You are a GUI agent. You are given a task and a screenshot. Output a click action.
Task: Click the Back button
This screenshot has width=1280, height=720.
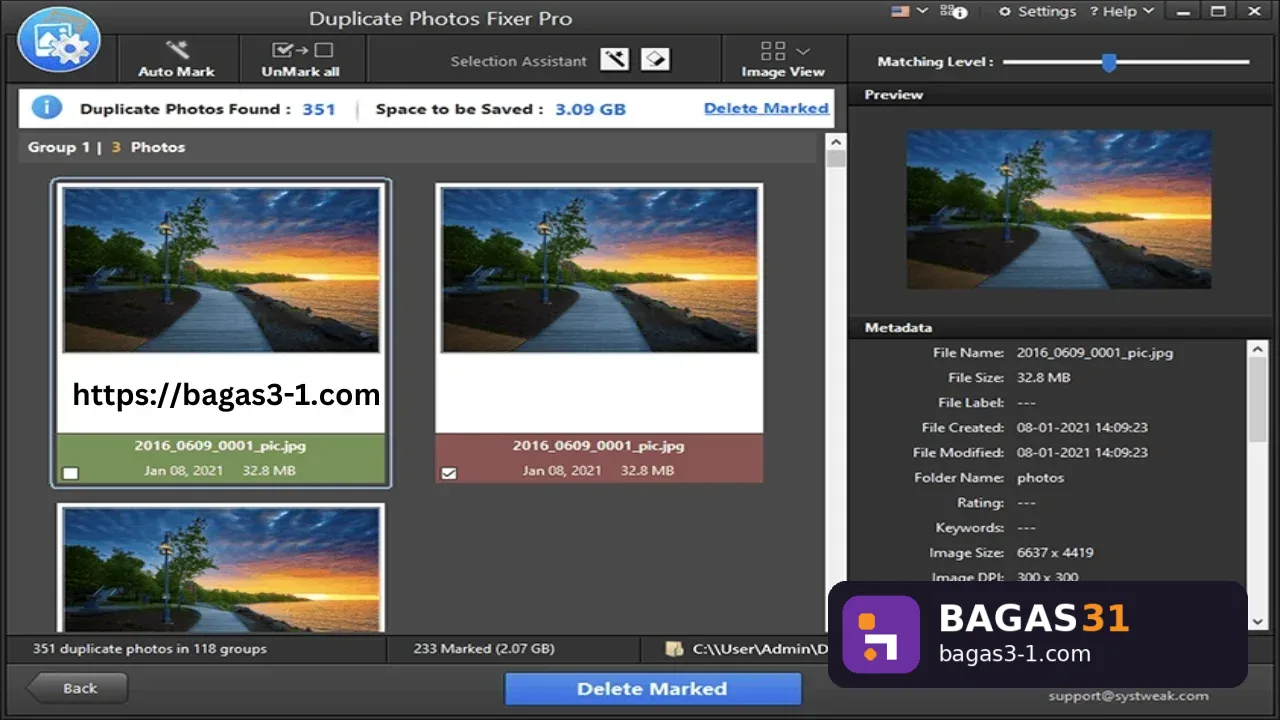coord(77,688)
